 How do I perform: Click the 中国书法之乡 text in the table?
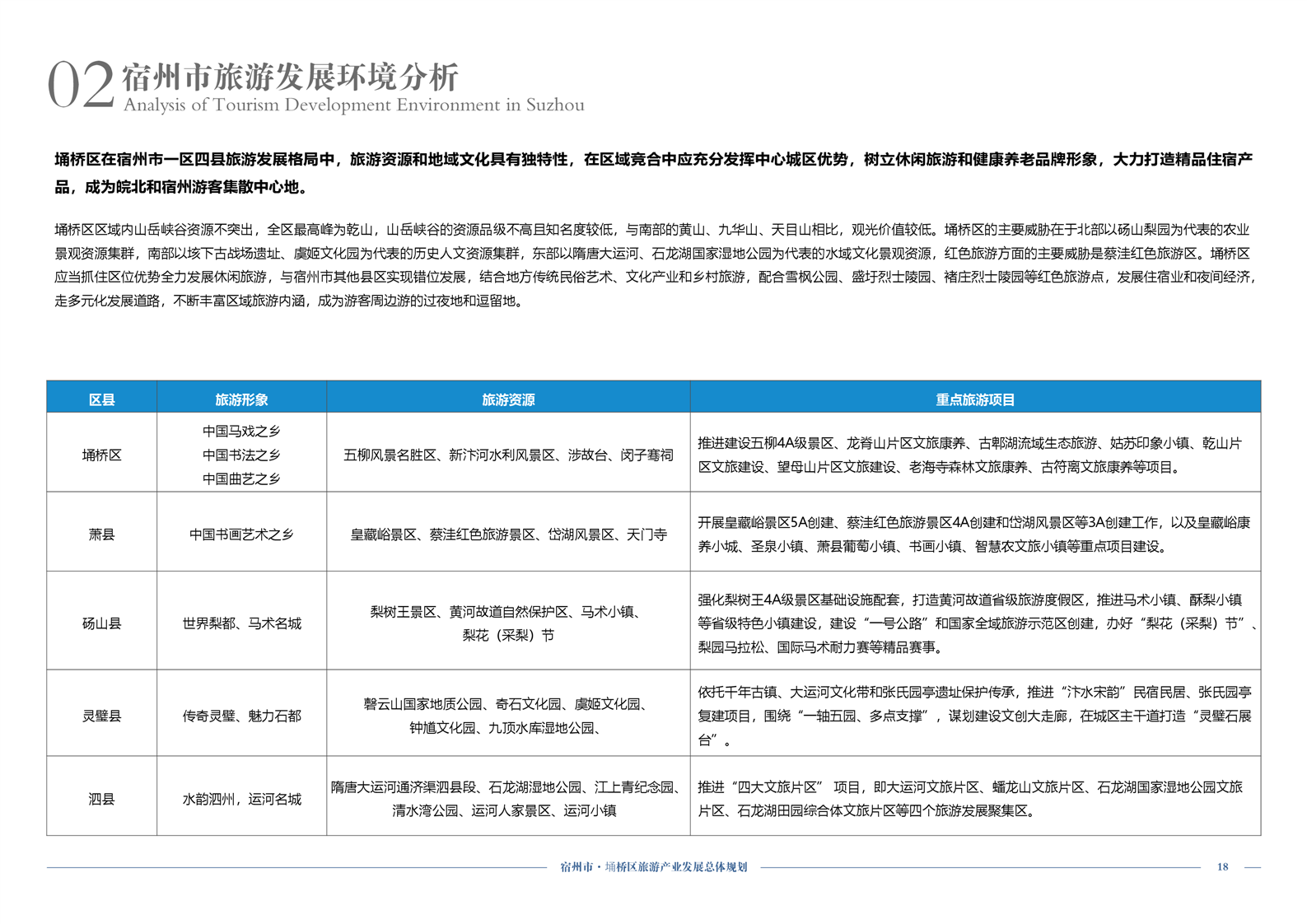(241, 455)
